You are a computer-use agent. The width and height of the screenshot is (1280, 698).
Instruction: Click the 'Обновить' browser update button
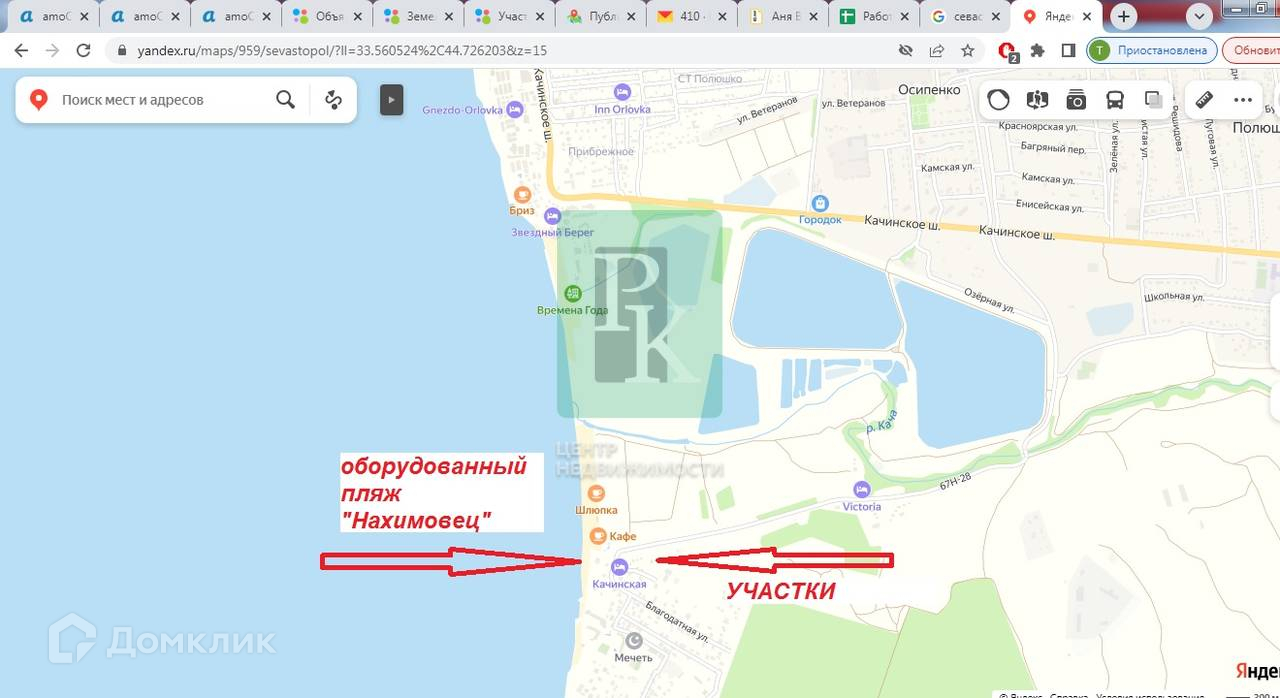pyautogui.click(x=1253, y=50)
